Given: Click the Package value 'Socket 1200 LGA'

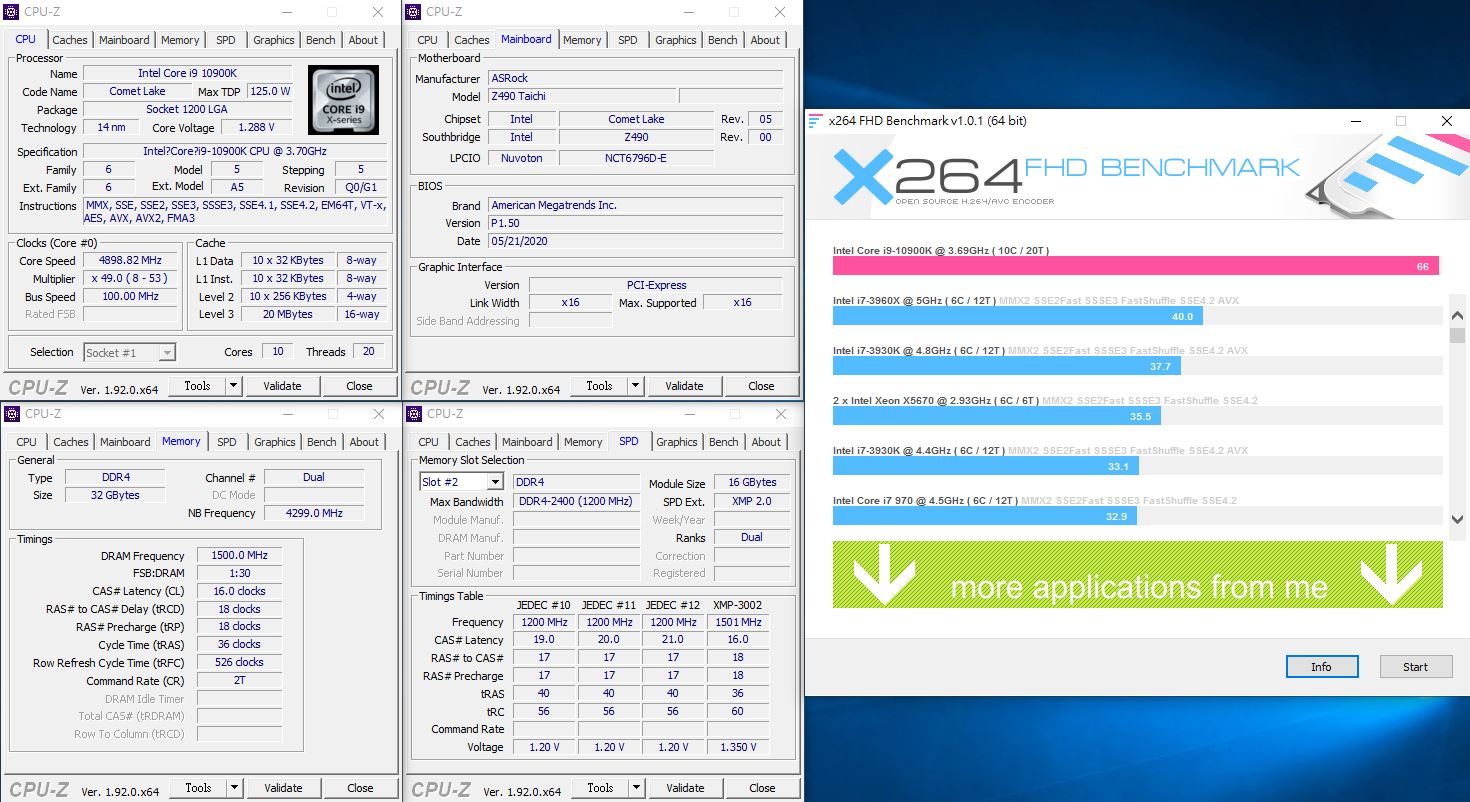Looking at the screenshot, I should point(187,110).
